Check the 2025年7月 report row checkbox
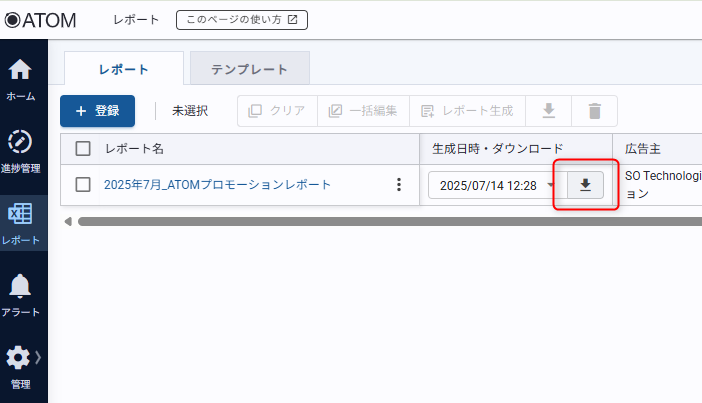The width and height of the screenshot is (702, 403). click(84, 185)
